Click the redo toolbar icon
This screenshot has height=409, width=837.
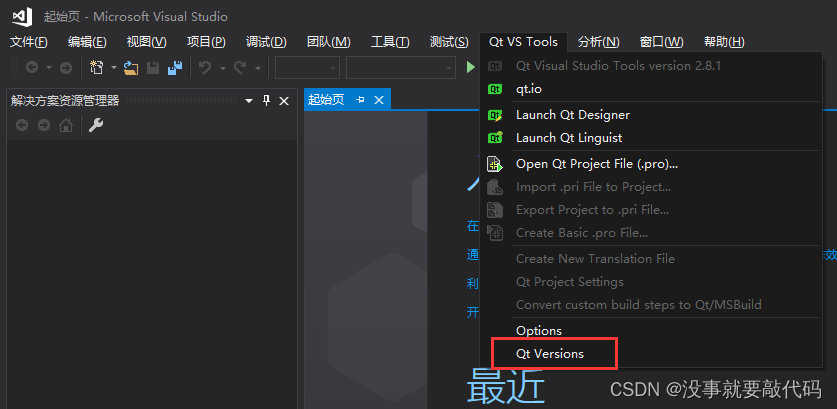tap(240, 67)
